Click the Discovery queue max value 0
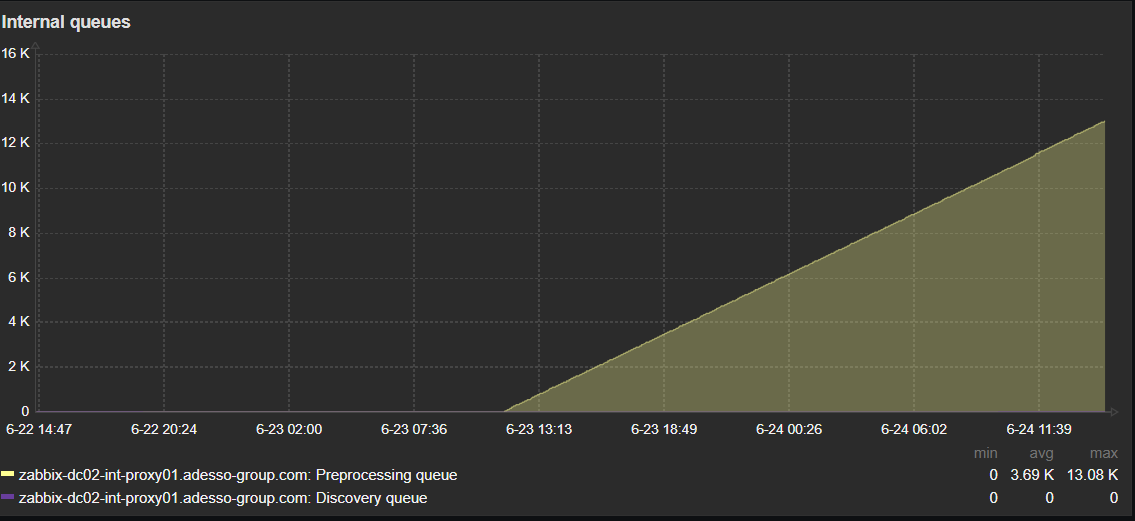1135x521 pixels. pyautogui.click(x=1113, y=498)
